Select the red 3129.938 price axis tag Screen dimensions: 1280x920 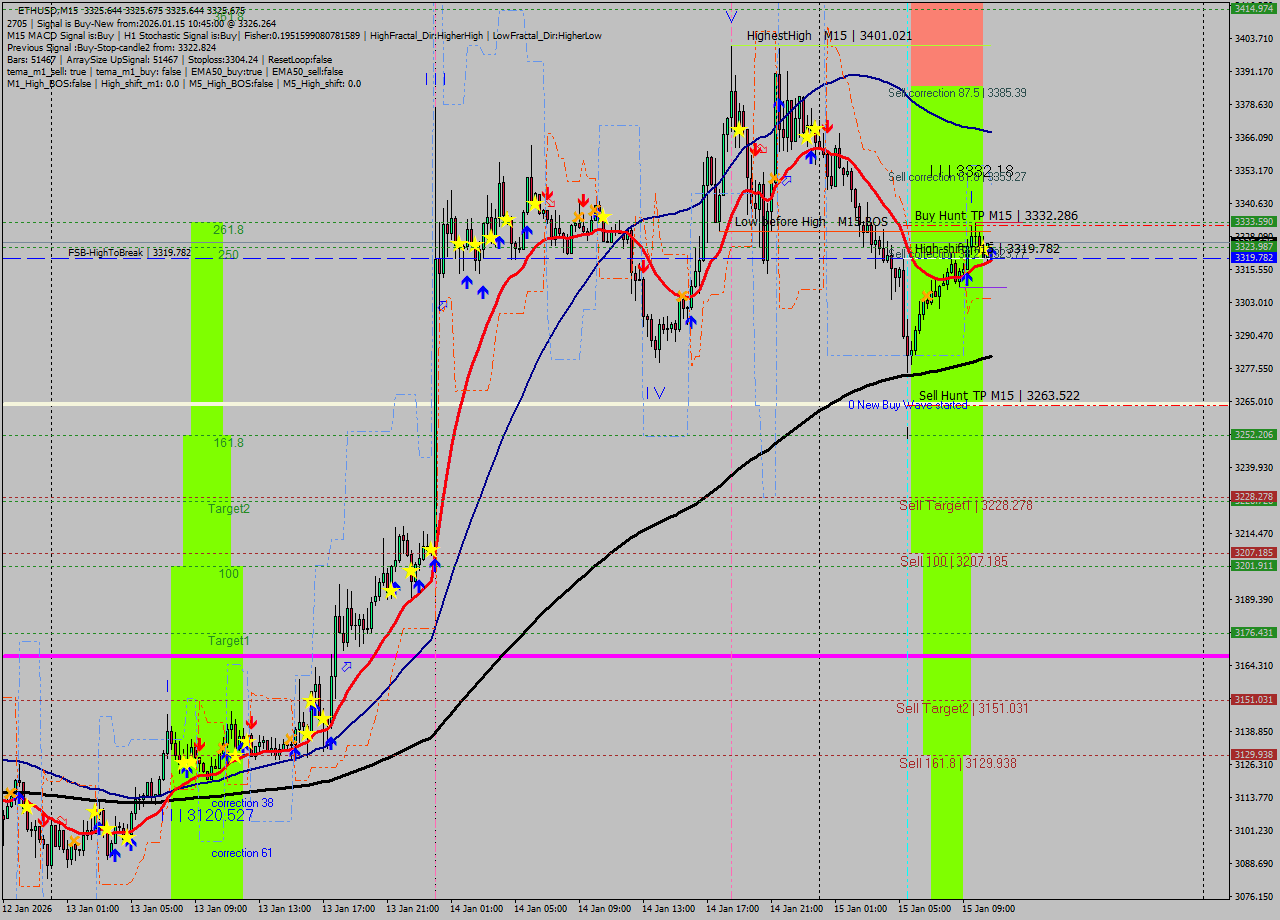[1253, 755]
